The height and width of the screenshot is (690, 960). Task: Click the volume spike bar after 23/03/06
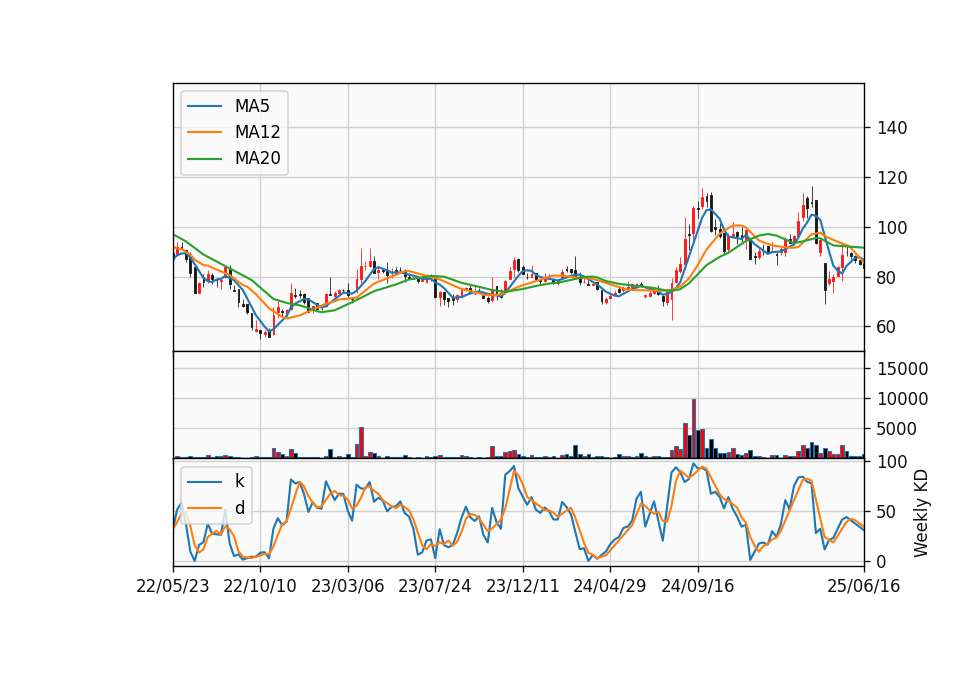(361, 443)
